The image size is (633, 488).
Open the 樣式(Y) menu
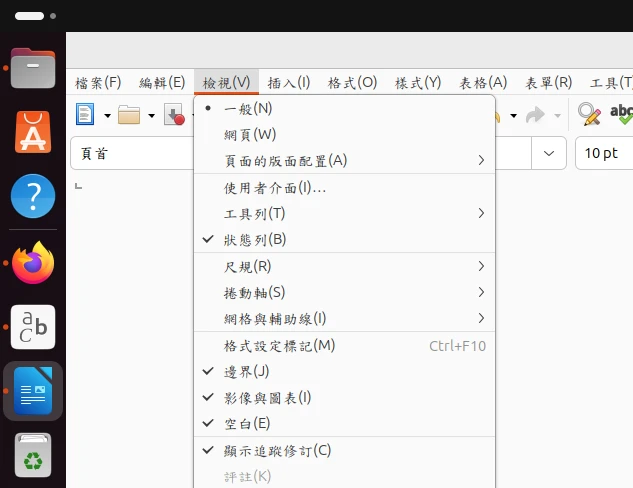tap(418, 83)
